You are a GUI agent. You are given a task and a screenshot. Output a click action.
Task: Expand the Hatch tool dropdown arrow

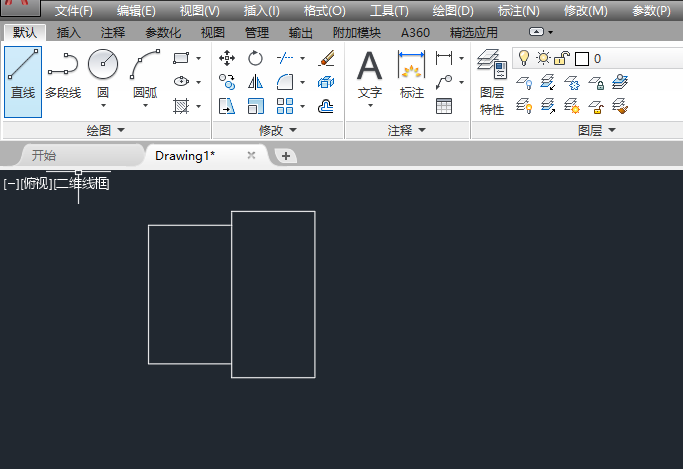(198, 106)
